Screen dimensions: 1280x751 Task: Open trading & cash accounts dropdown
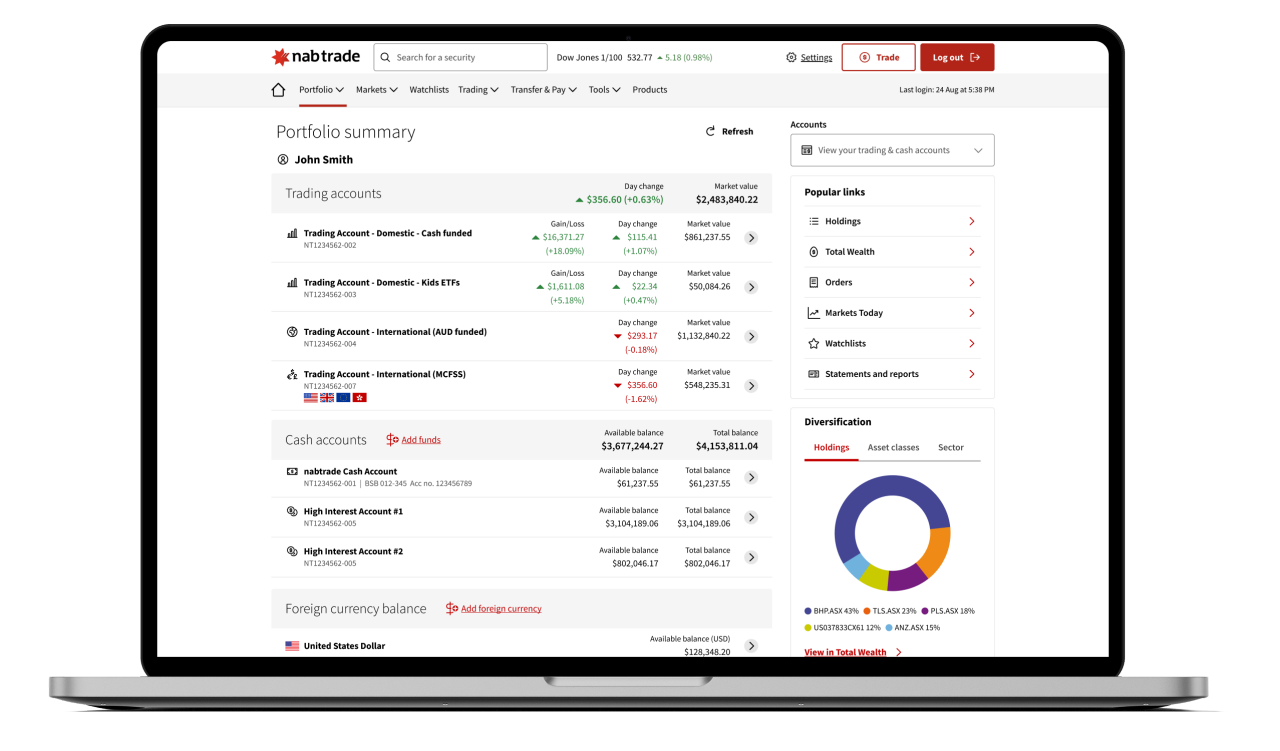coord(892,150)
